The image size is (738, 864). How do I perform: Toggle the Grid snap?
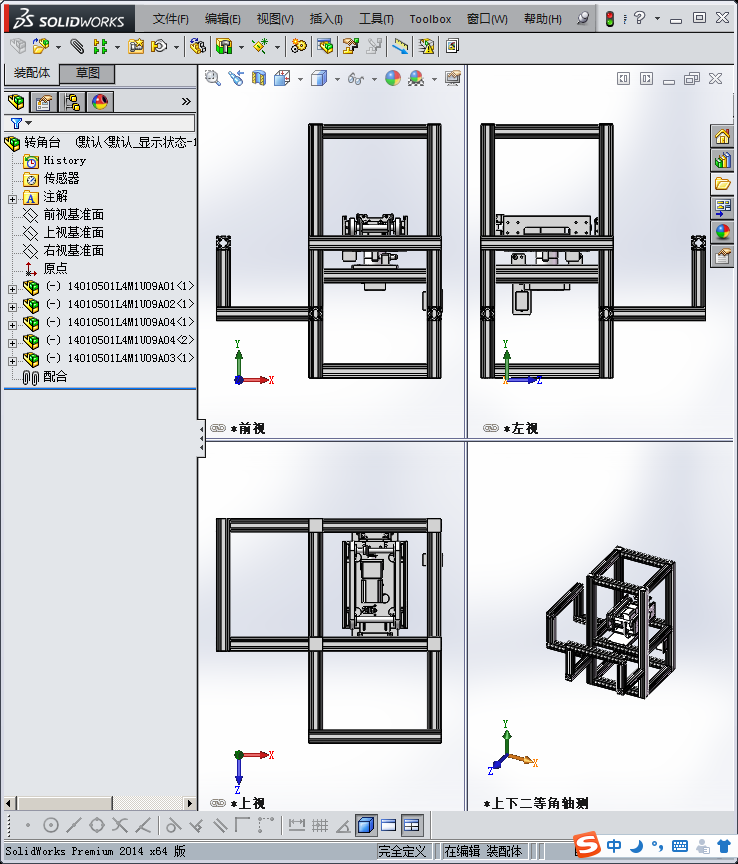tap(320, 825)
